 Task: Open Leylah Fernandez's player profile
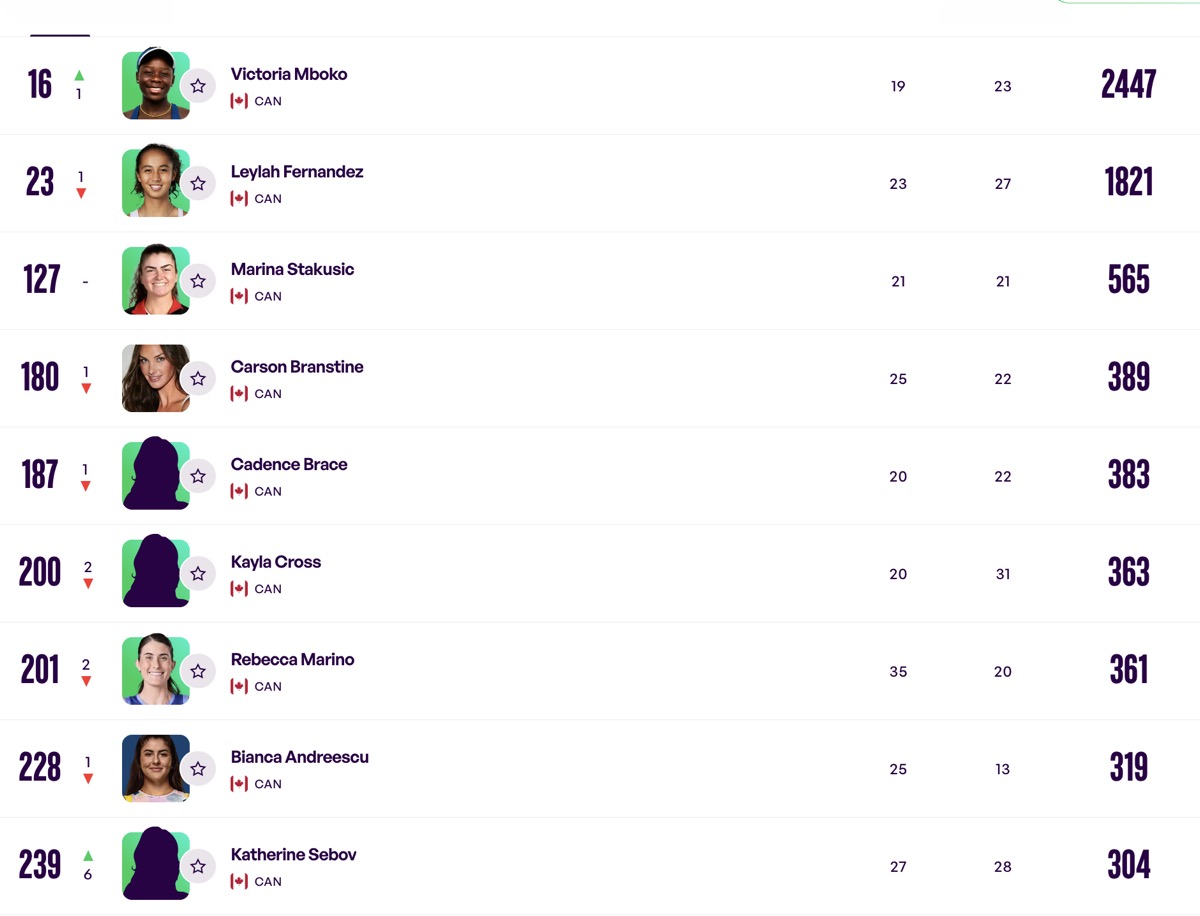tap(297, 172)
